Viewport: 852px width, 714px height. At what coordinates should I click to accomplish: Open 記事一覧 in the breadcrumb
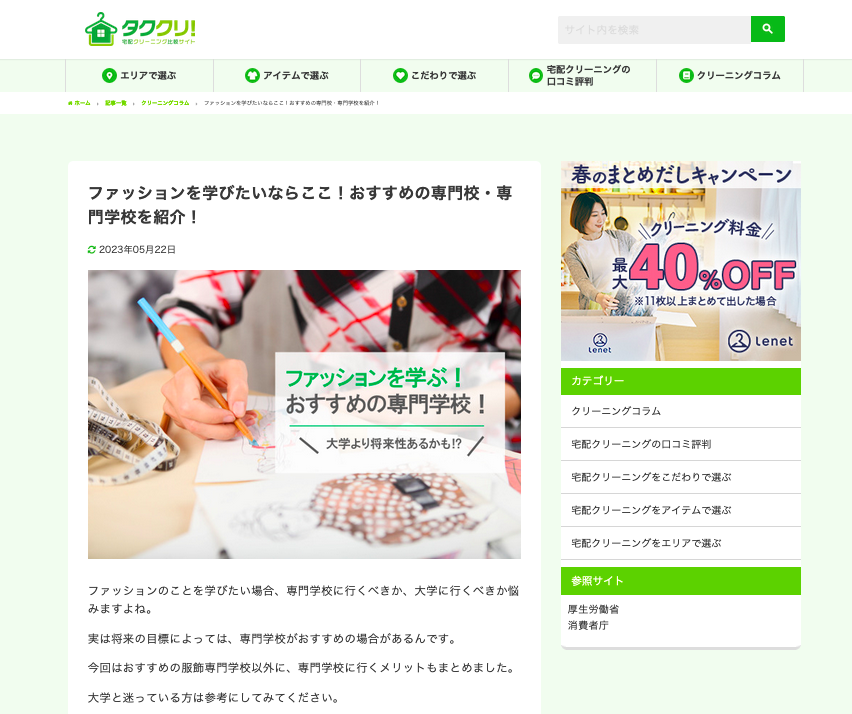coord(116,103)
